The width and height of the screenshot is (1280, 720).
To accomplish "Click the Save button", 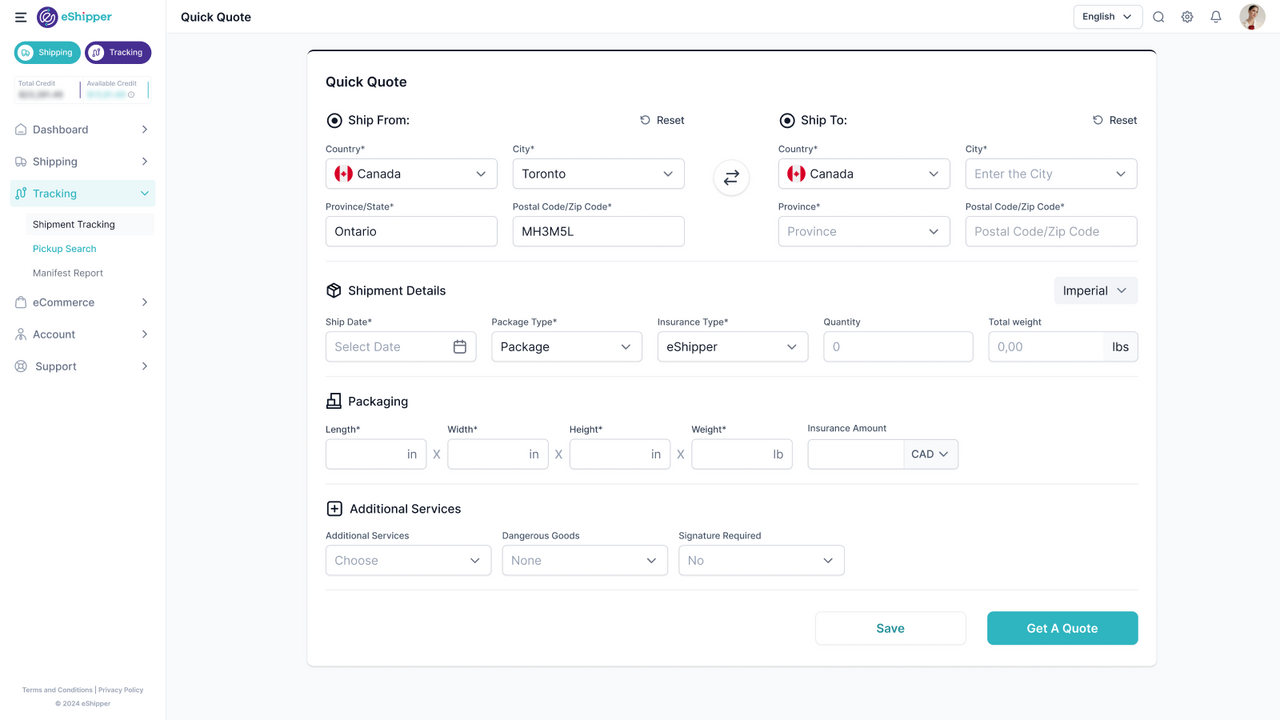I will [x=890, y=628].
